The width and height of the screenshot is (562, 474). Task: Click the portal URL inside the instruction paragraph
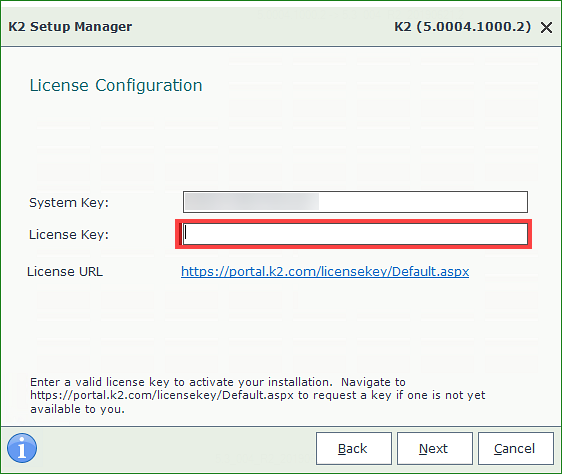pyautogui.click(x=162, y=395)
